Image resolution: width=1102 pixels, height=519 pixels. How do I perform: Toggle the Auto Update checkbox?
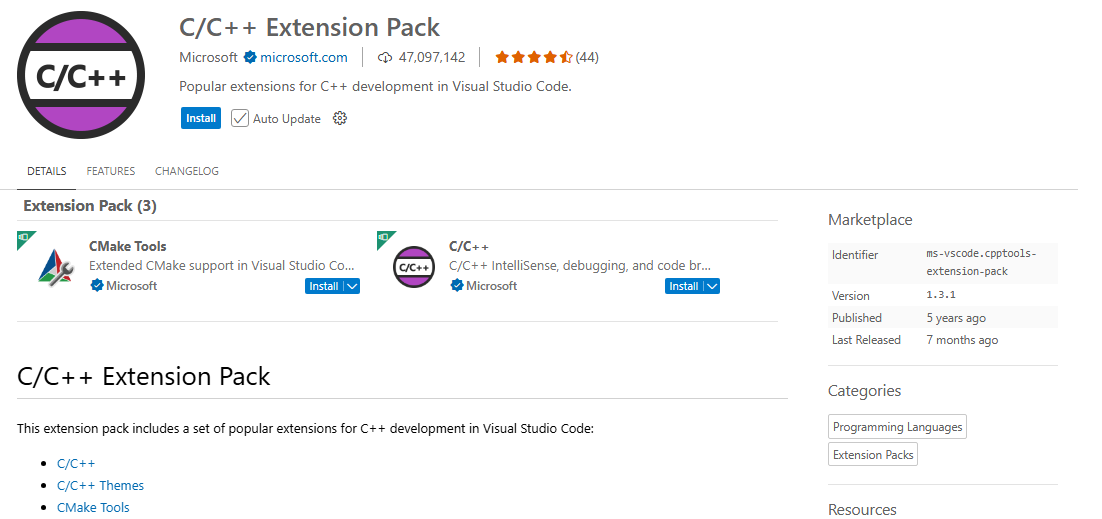click(x=240, y=118)
